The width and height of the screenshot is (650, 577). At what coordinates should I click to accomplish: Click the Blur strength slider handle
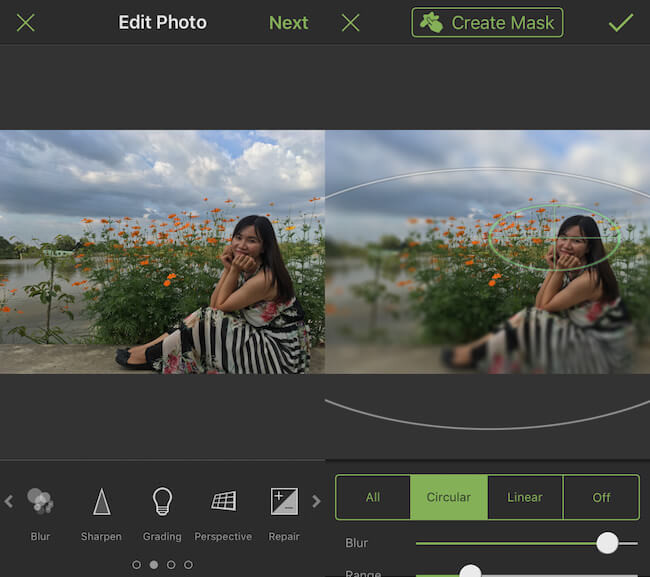point(607,543)
